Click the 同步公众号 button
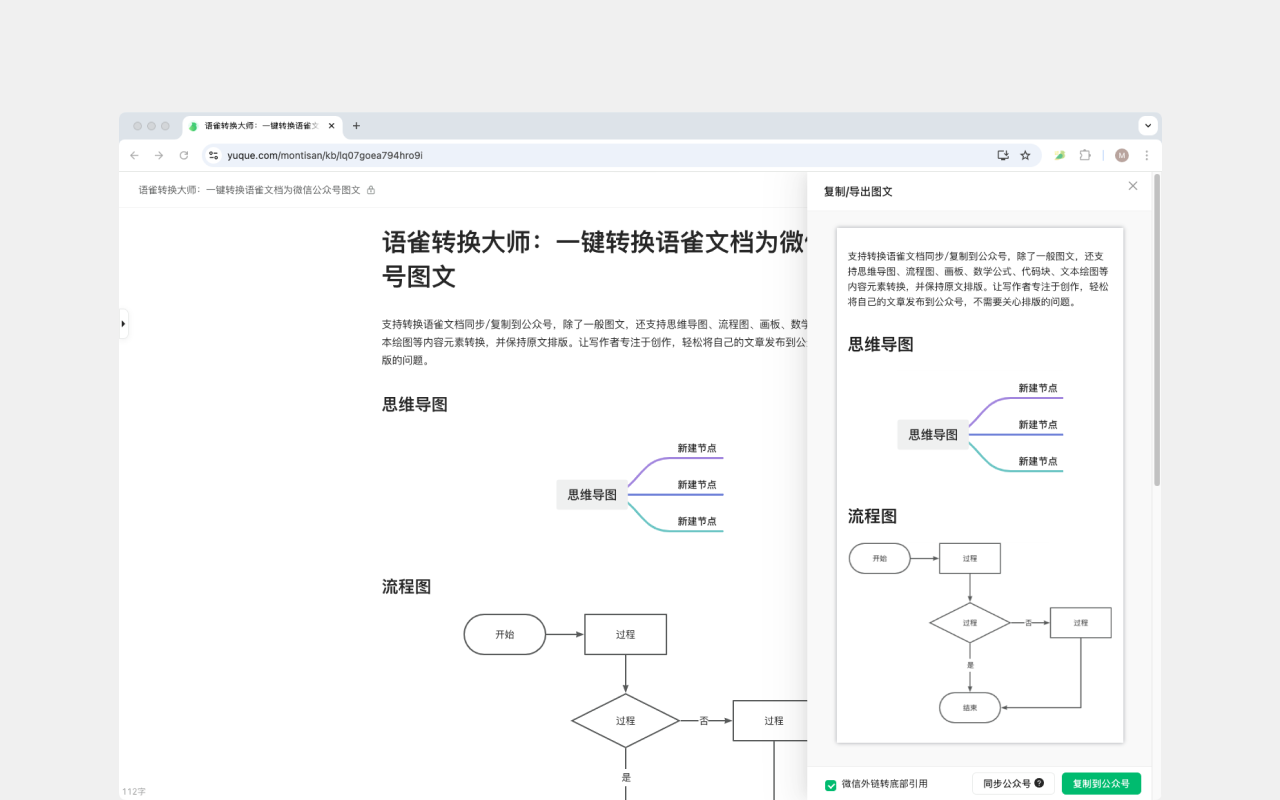The width and height of the screenshot is (1280, 800). click(x=1013, y=784)
